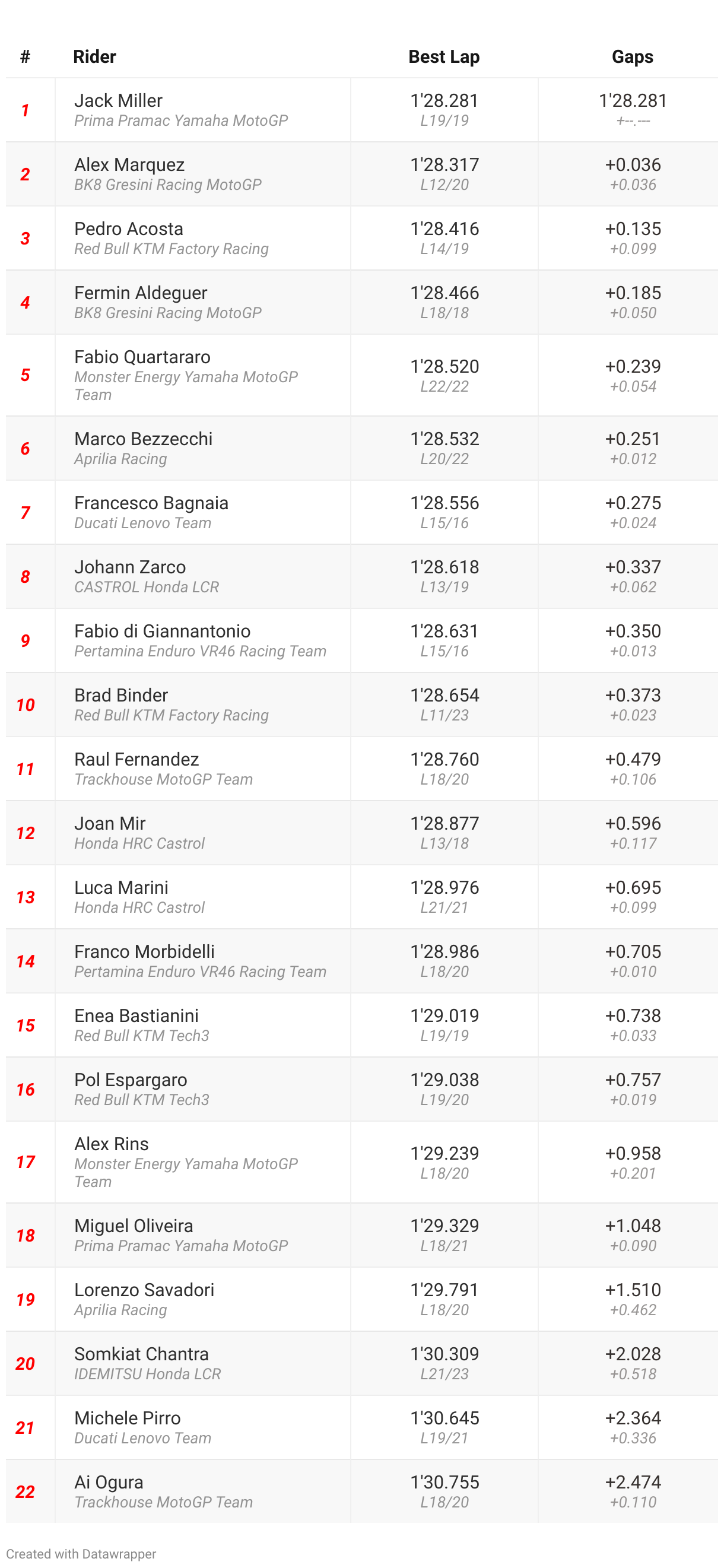Select Alex Rins gap +0.958
724x1568 pixels.
click(633, 1153)
